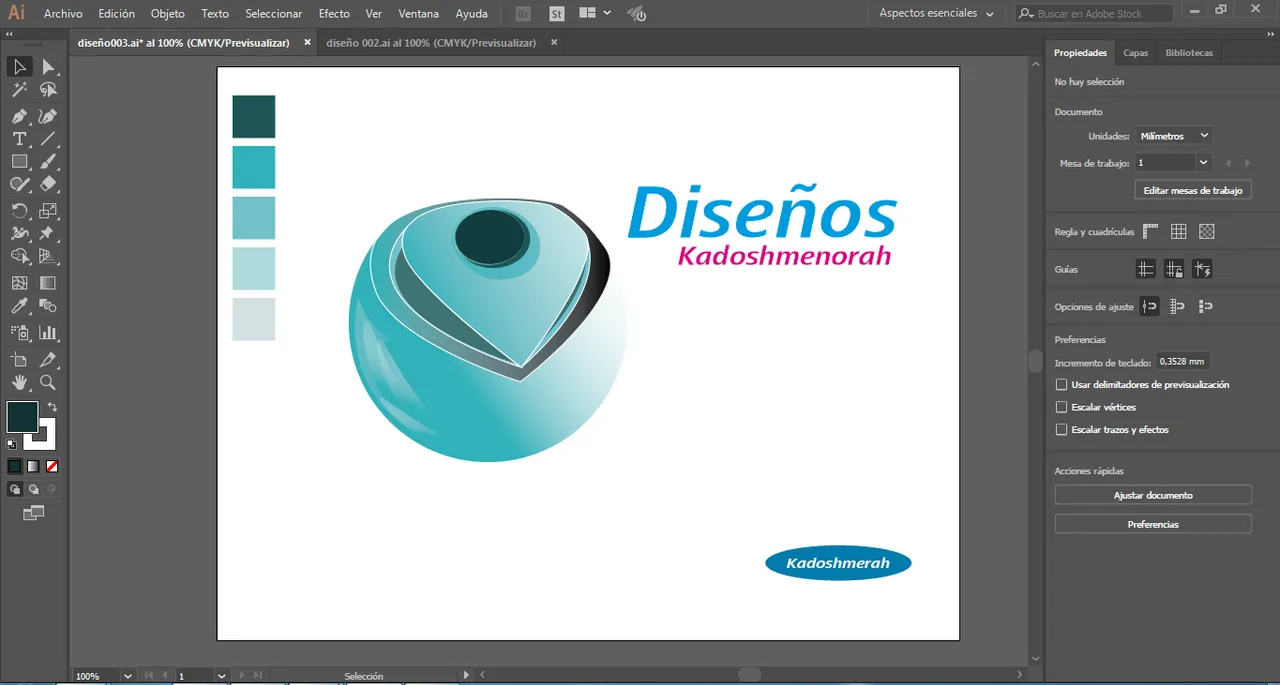Toggle Escalar trazos y efectos checkbox
1280x685 pixels.
click(1062, 430)
